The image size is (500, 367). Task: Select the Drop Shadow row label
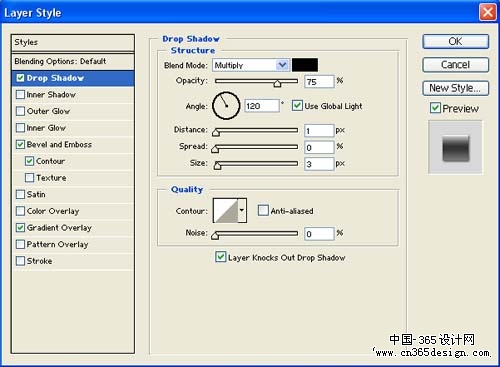point(55,78)
